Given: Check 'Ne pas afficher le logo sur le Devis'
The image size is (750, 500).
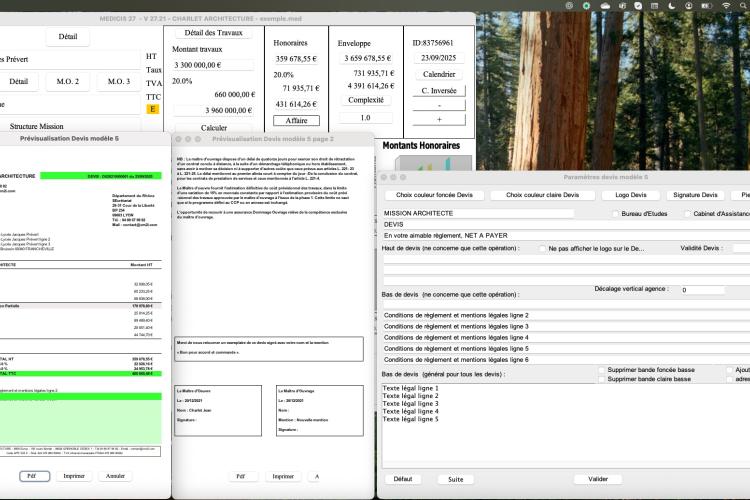Looking at the screenshot, I should pyautogui.click(x=542, y=249).
